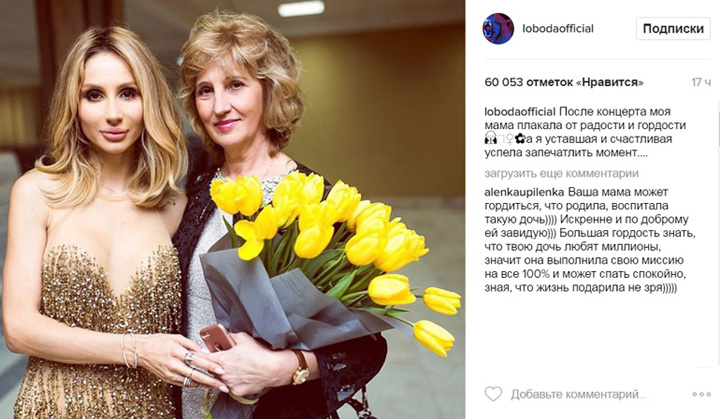Screen dimensions: 720x419
Task: Like the post with the heart icon
Action: point(493,394)
